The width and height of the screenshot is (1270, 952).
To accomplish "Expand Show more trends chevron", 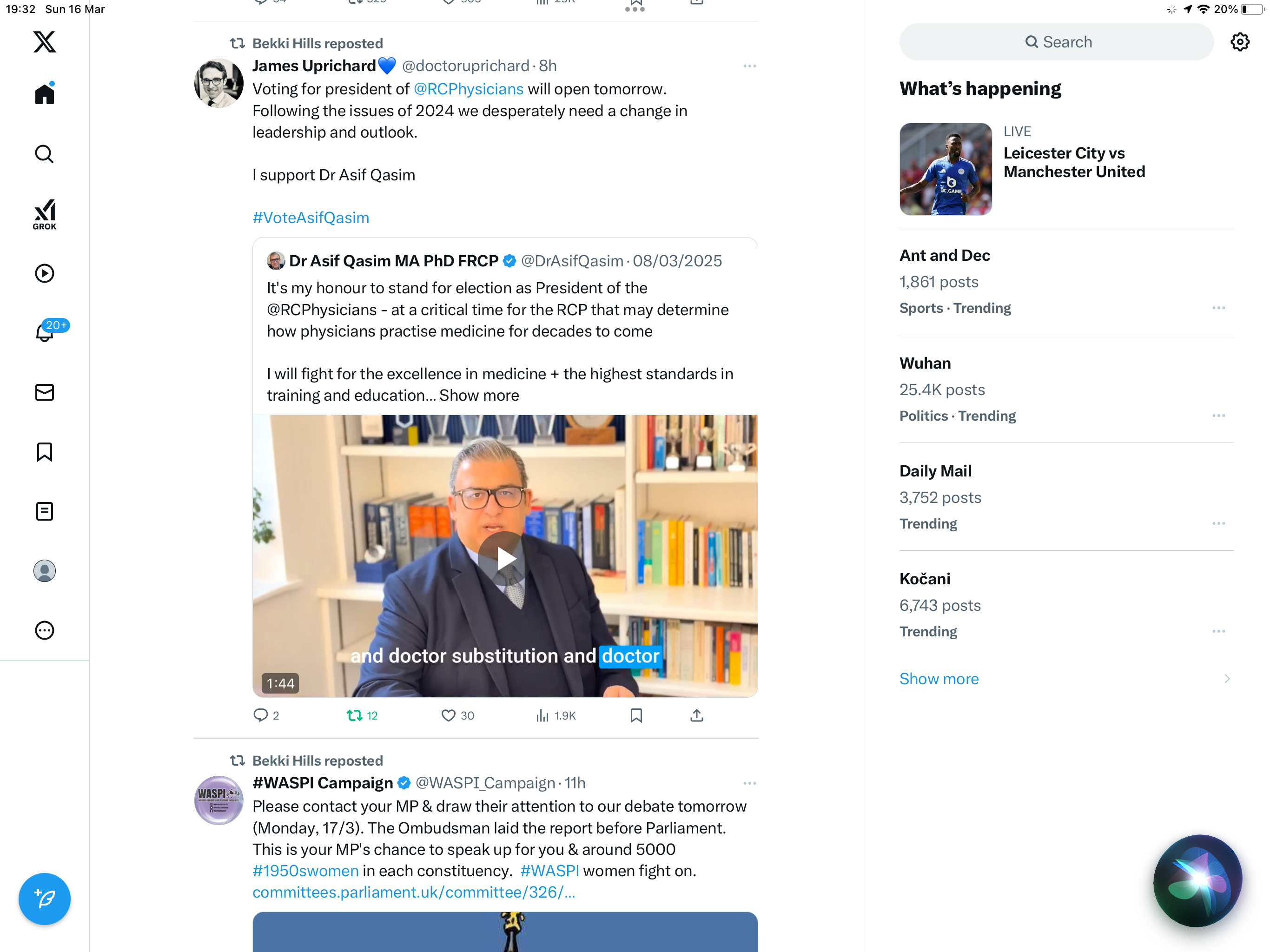I will (1227, 679).
